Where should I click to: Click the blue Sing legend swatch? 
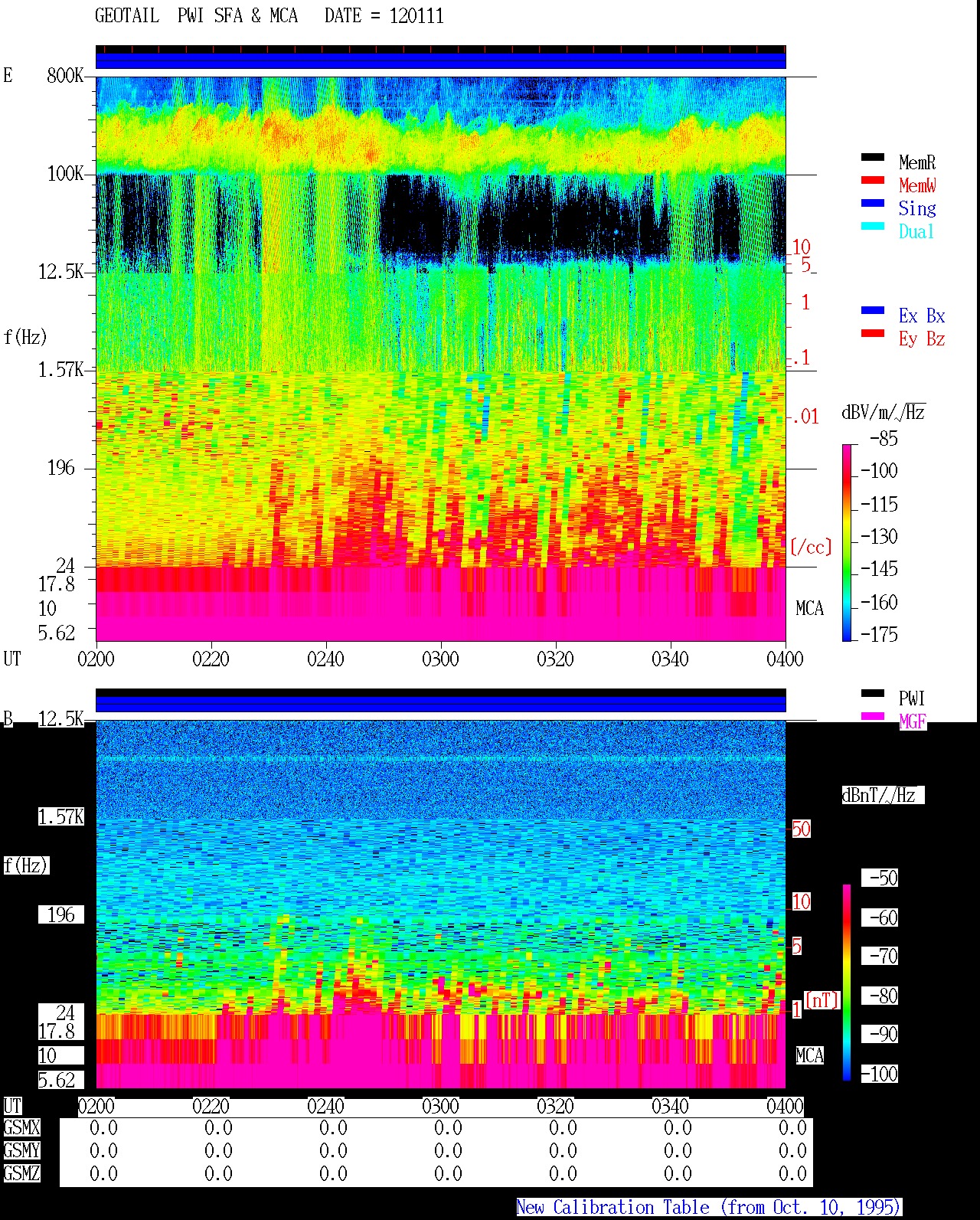click(873, 203)
